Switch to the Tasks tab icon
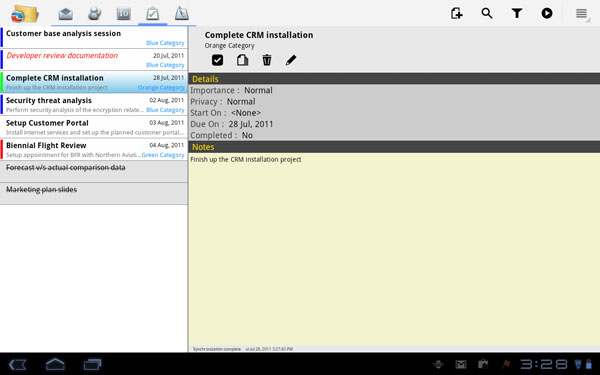The height and width of the screenshot is (375, 600). (152, 14)
